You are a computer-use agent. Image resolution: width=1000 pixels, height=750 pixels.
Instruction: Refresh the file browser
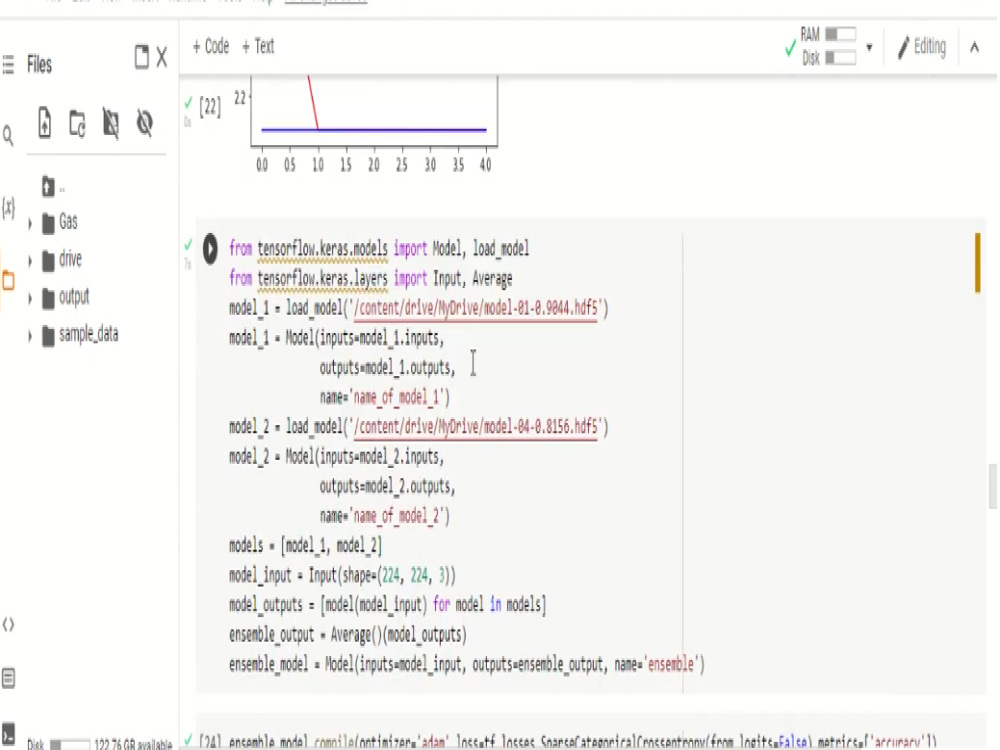coord(77,124)
